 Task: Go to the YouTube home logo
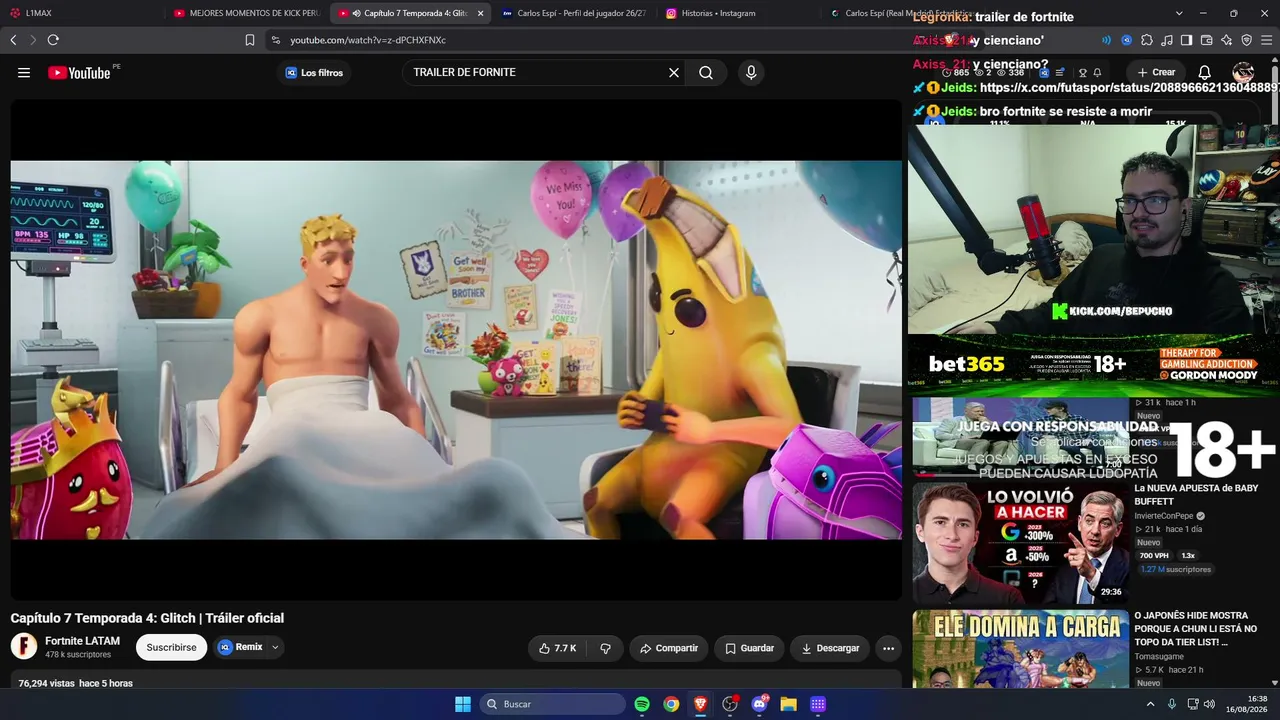[79, 72]
